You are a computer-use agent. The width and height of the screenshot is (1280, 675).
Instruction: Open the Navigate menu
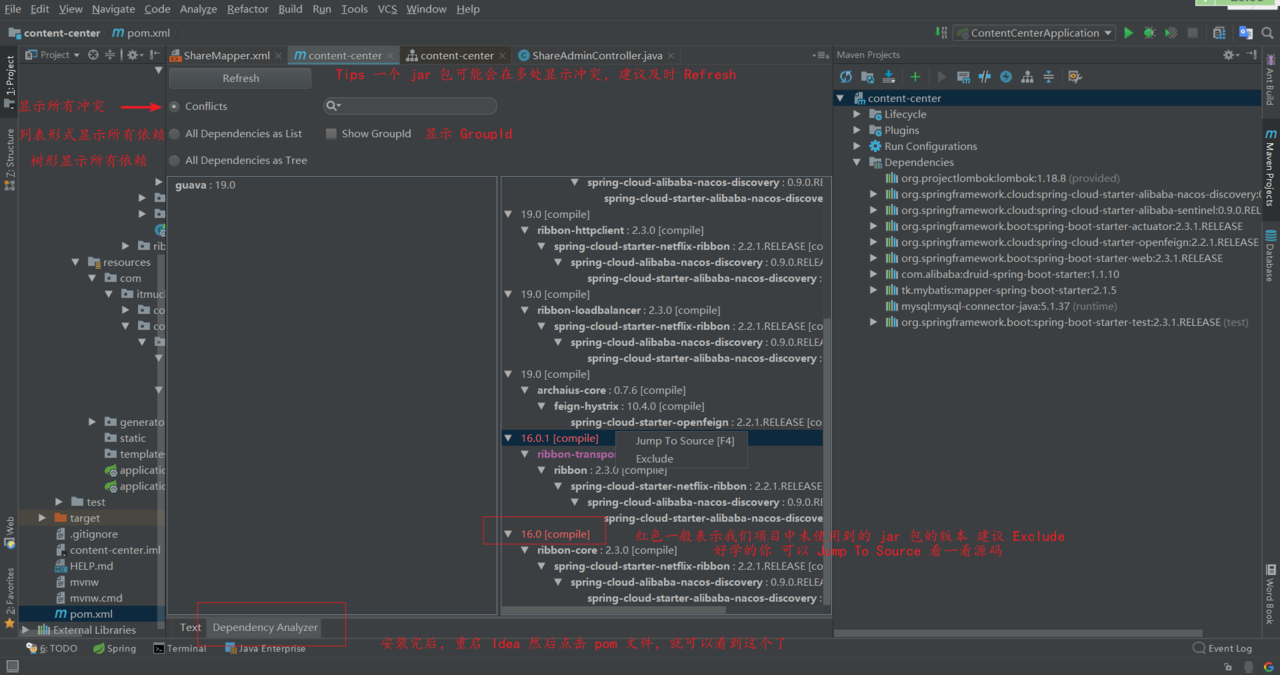tap(113, 9)
